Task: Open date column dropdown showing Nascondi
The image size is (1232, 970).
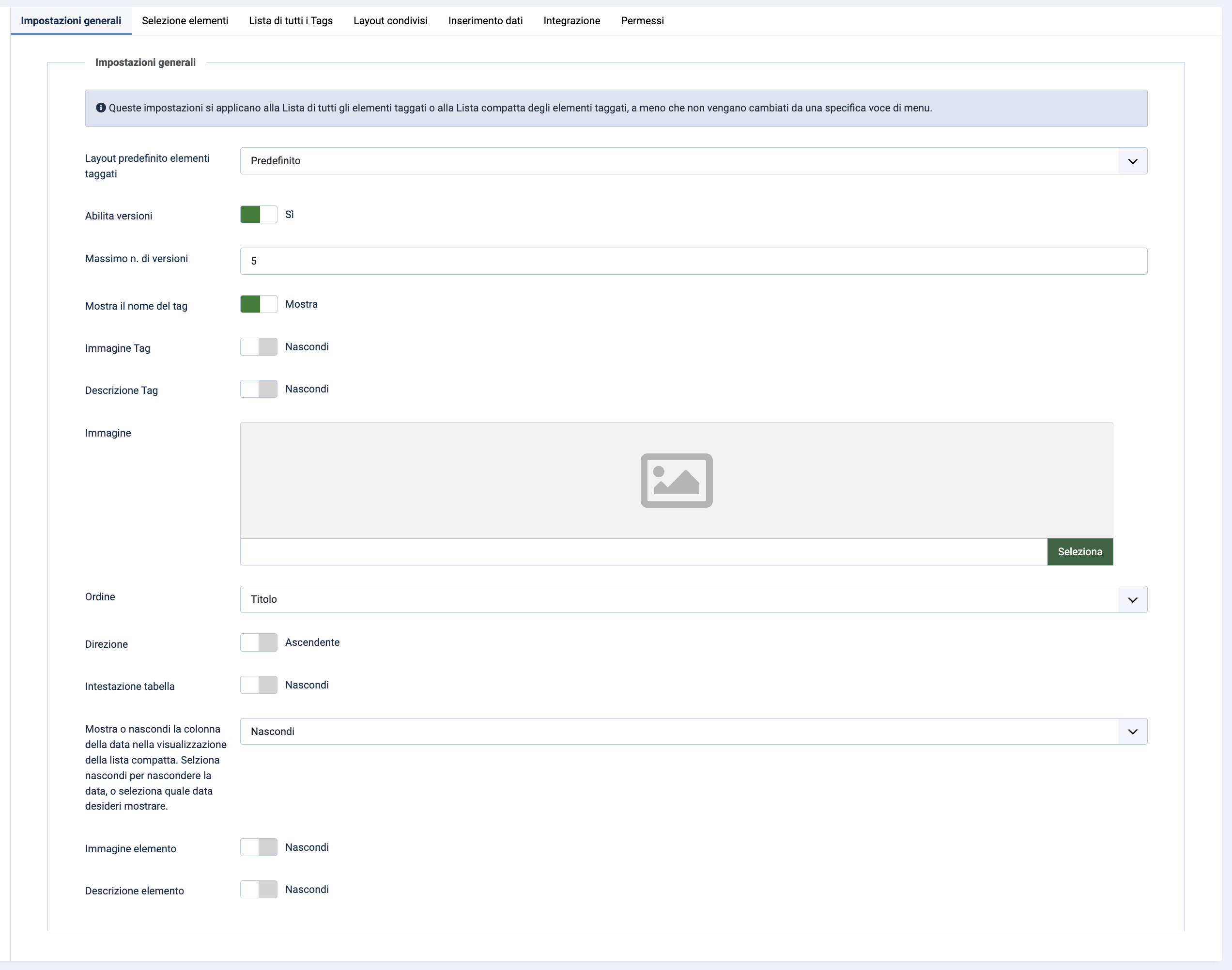Action: (x=693, y=732)
